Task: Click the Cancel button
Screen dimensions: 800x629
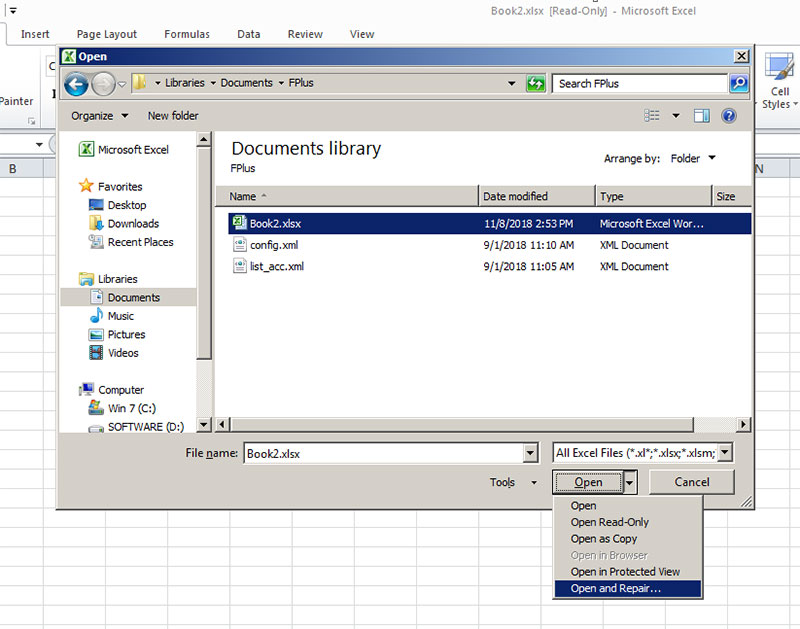Action: pyautogui.click(x=691, y=482)
